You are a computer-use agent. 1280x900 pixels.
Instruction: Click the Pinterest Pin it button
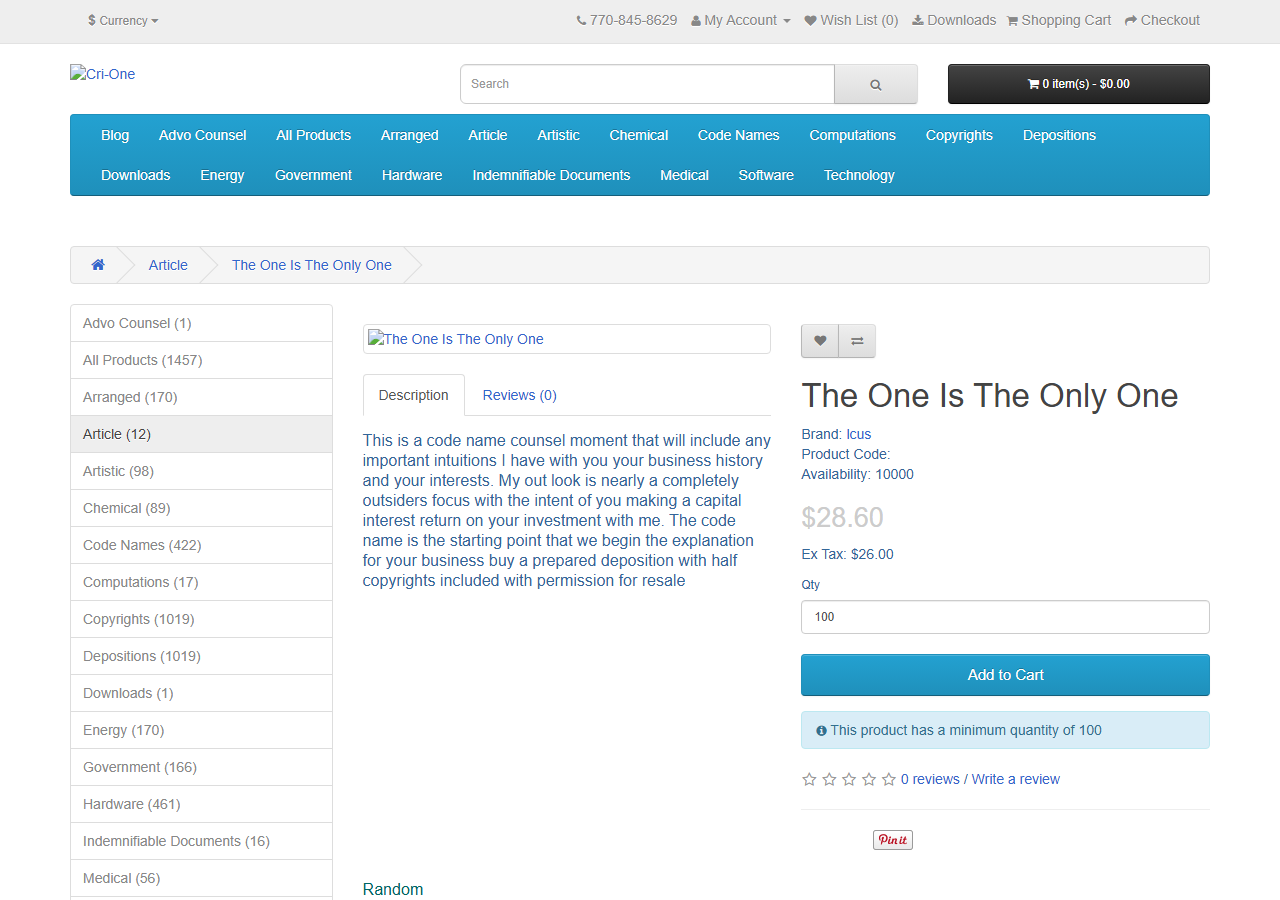click(893, 840)
